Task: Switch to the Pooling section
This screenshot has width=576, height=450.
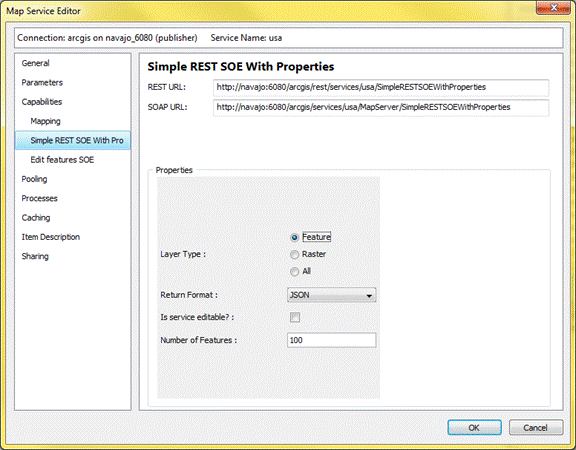Action: tap(34, 179)
